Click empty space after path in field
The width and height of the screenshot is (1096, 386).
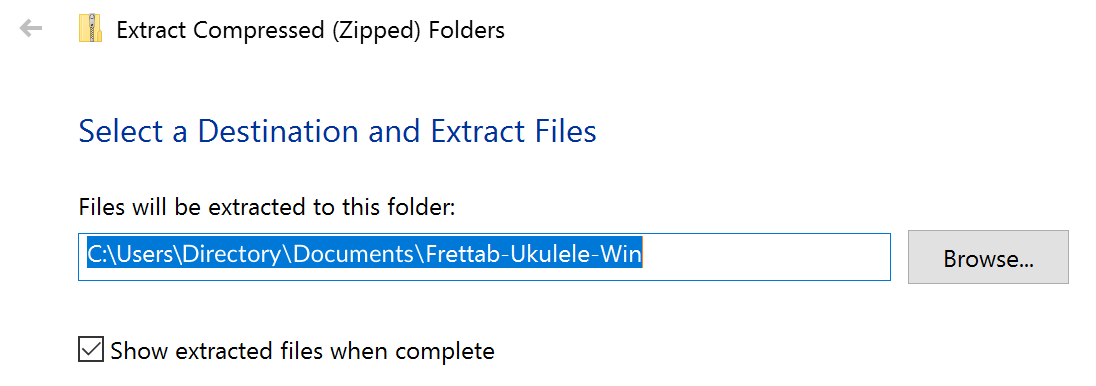click(765, 257)
